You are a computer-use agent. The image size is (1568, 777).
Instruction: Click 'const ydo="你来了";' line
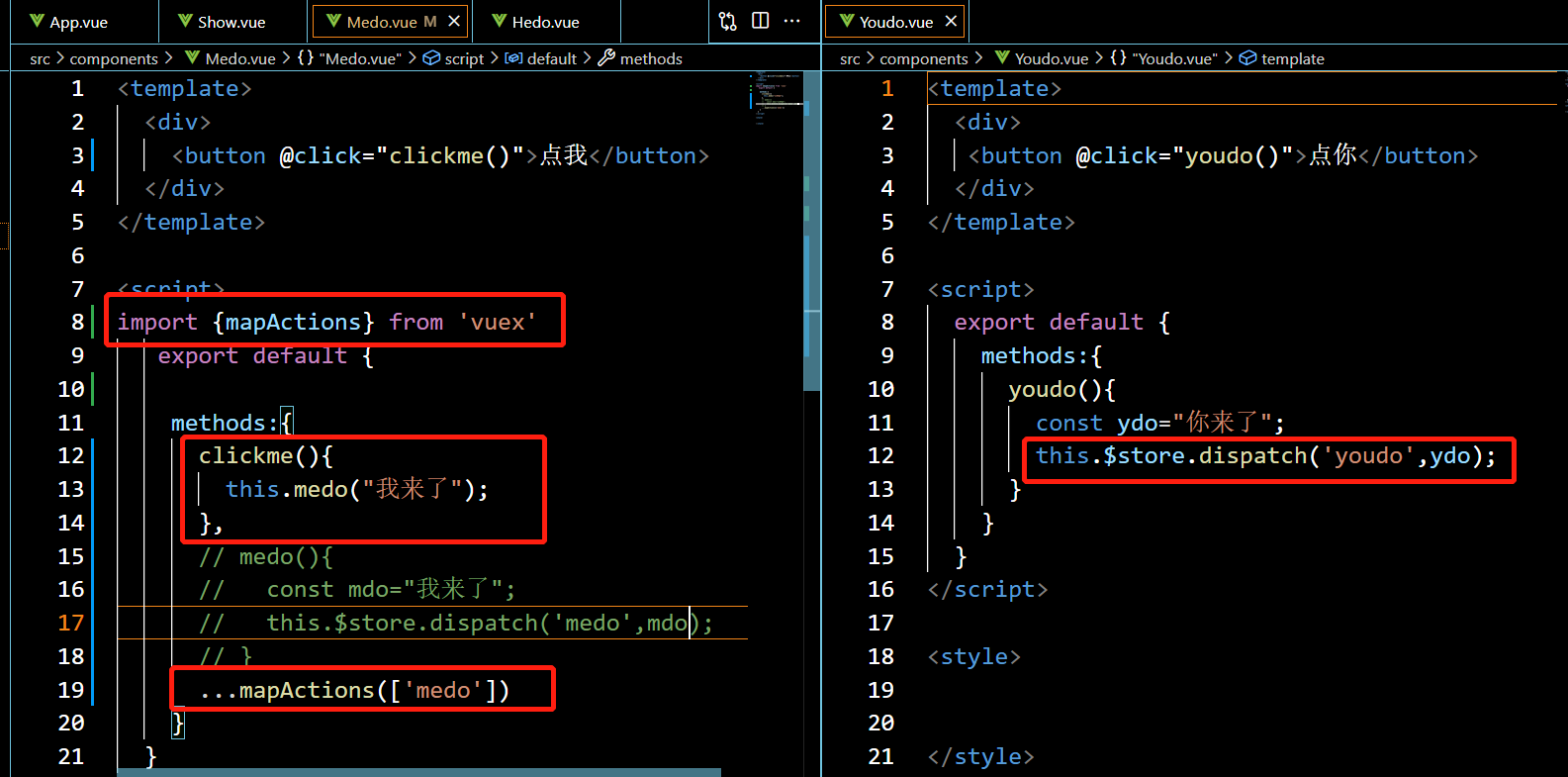(1160, 423)
